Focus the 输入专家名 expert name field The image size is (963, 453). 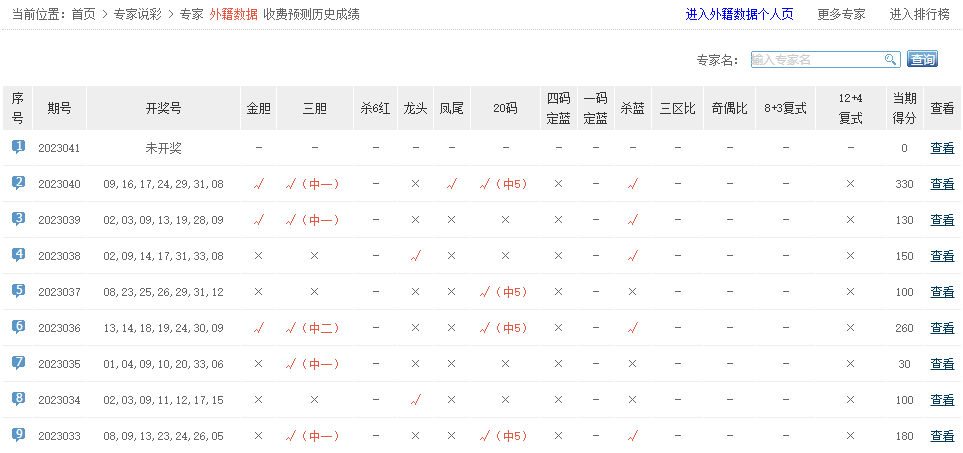tap(816, 60)
